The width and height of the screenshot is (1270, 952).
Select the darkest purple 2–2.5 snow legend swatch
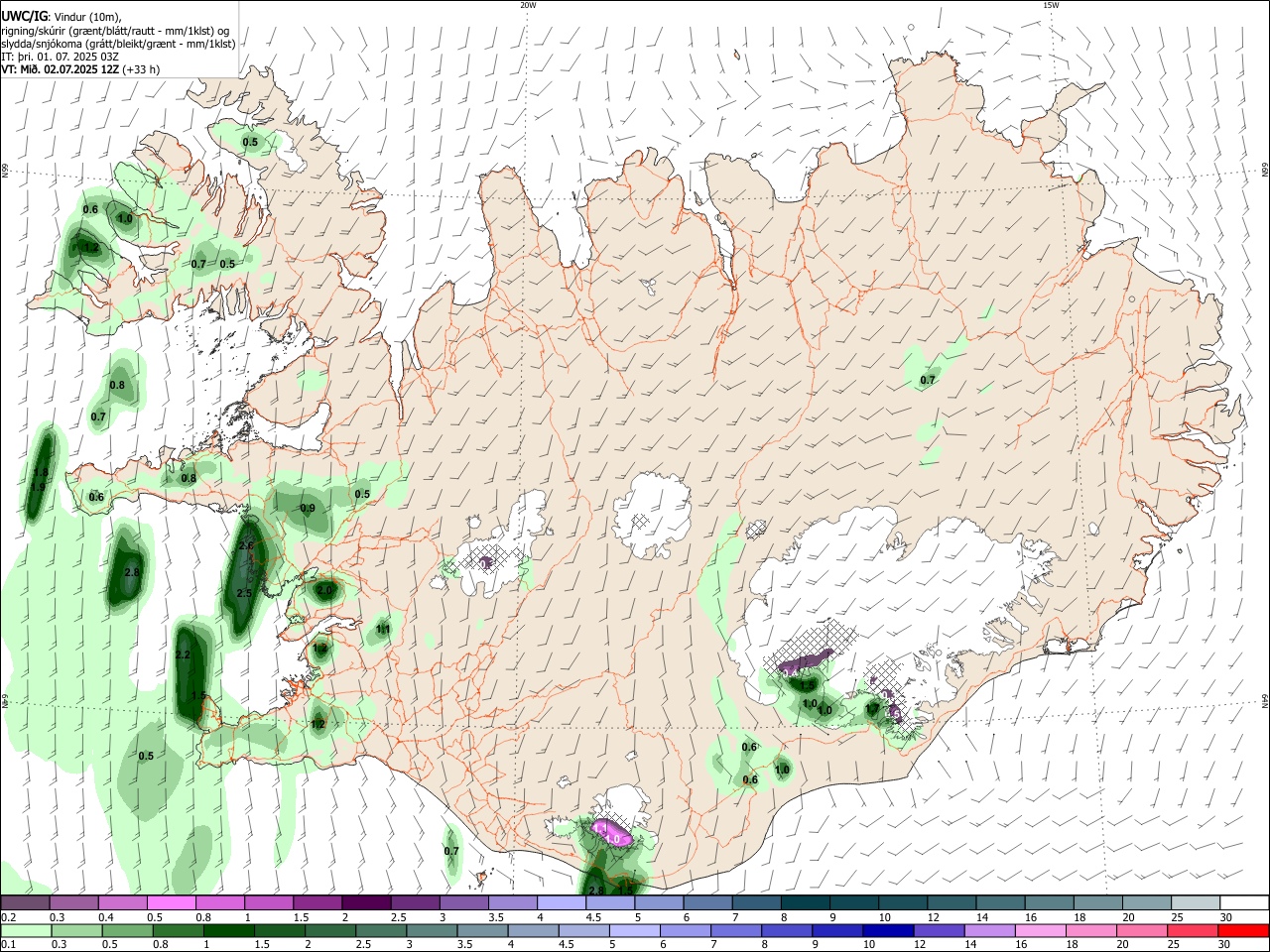366,903
